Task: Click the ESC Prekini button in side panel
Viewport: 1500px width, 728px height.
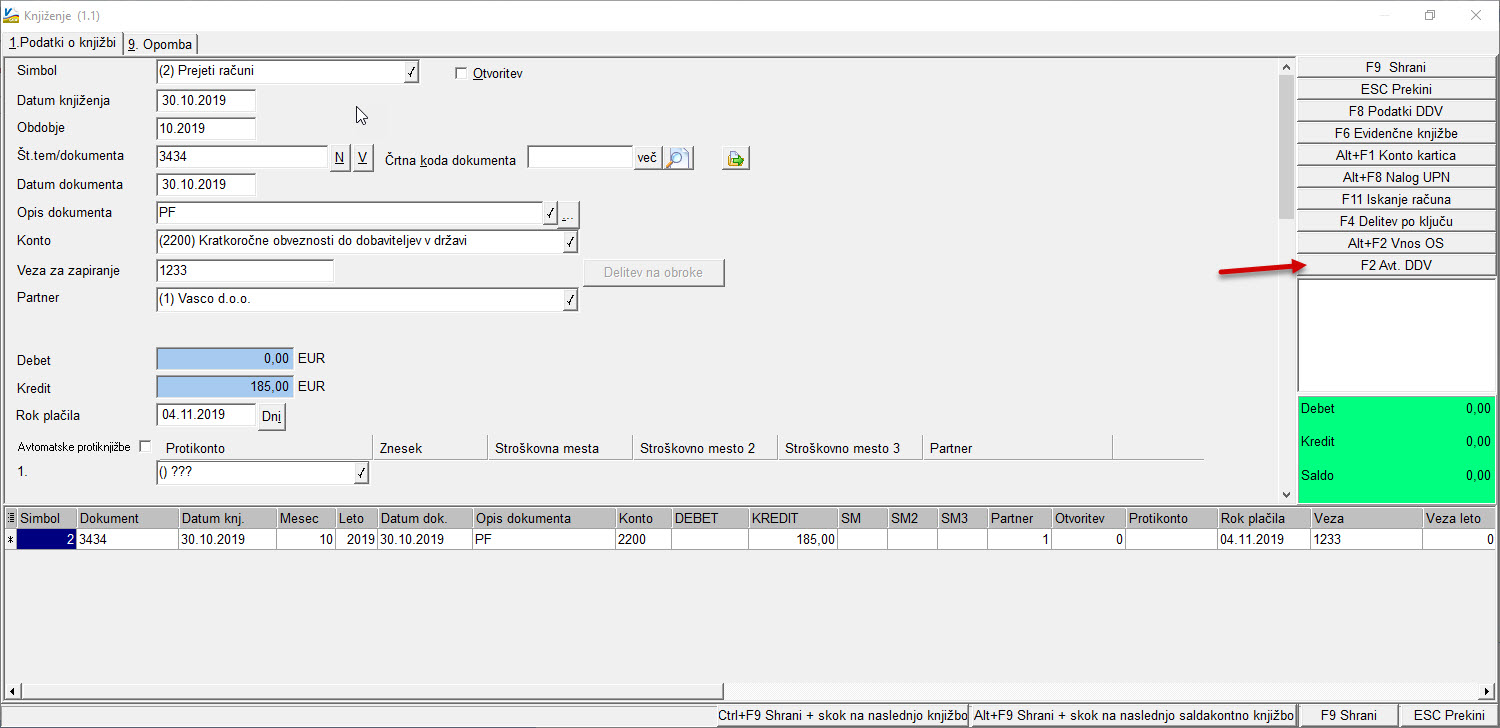Action: click(1396, 89)
